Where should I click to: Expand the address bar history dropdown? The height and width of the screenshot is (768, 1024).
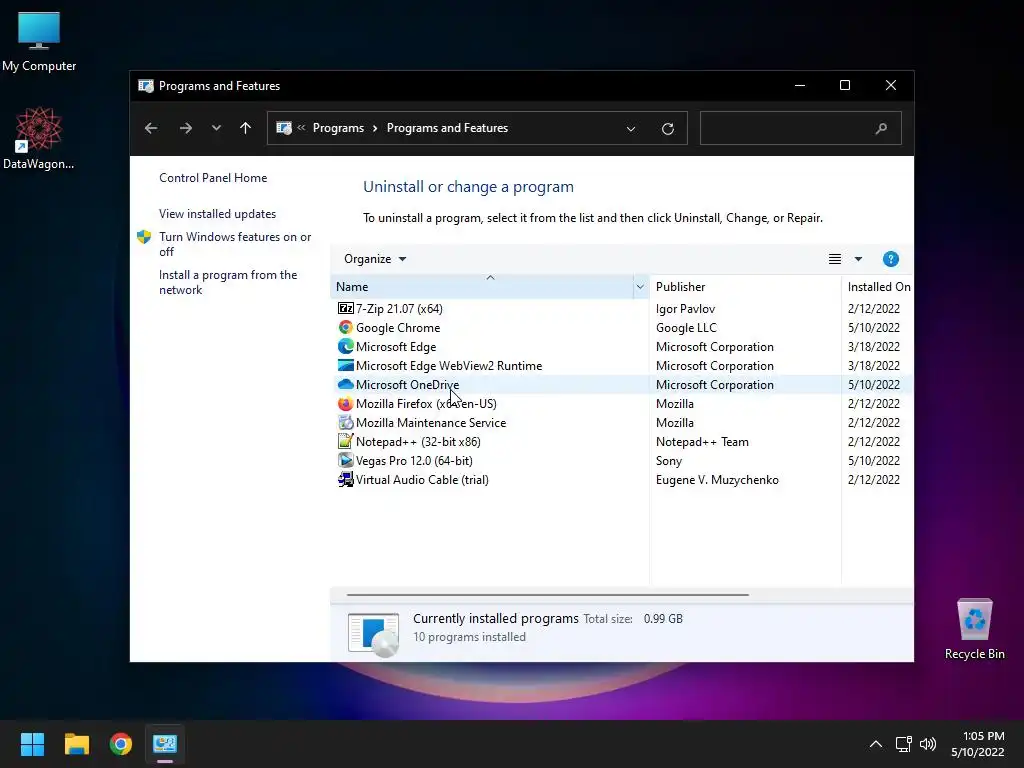pyautogui.click(x=631, y=129)
